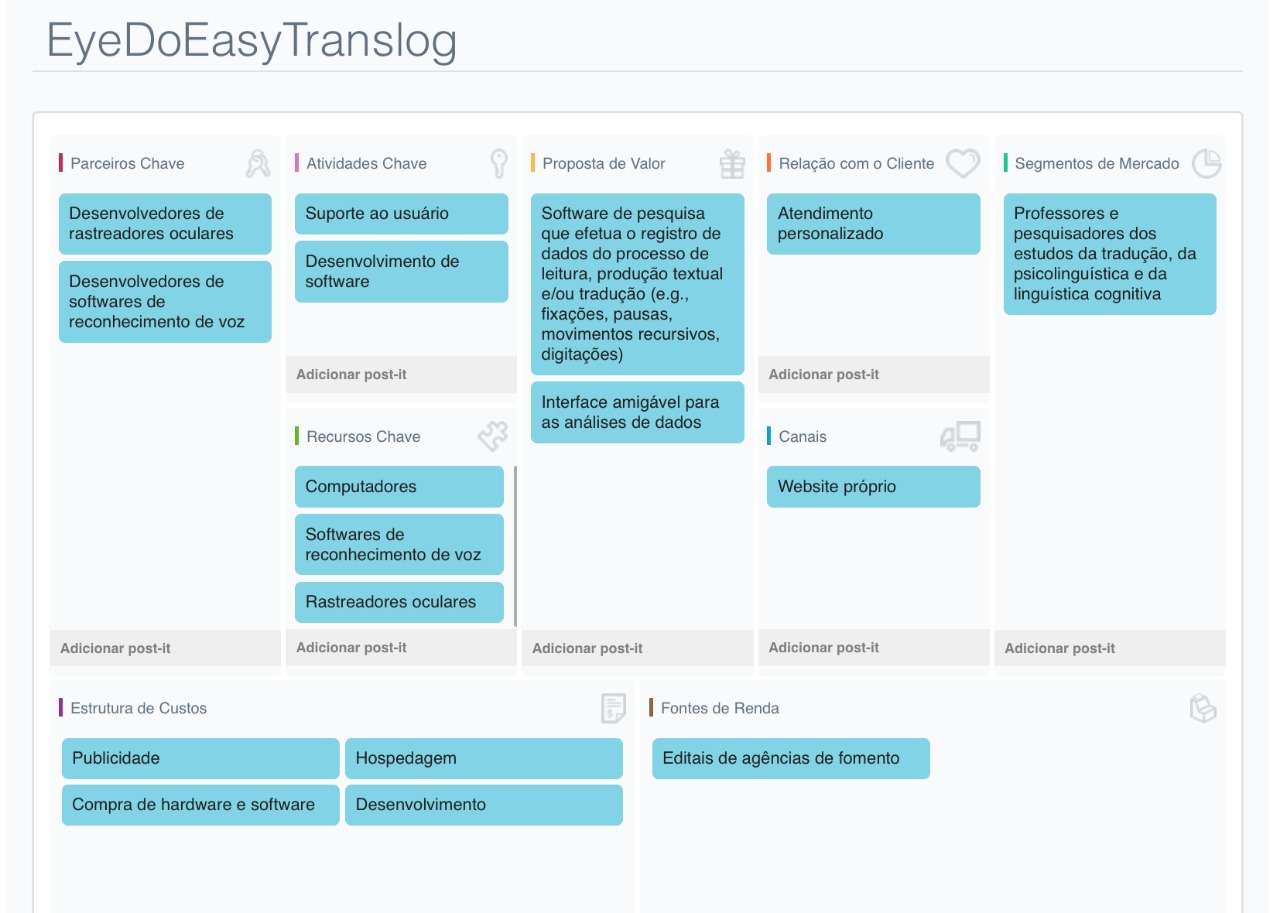This screenshot has height=913, width=1280.
Task: Add a post-it under Proposta de Valor
Action: [x=588, y=648]
